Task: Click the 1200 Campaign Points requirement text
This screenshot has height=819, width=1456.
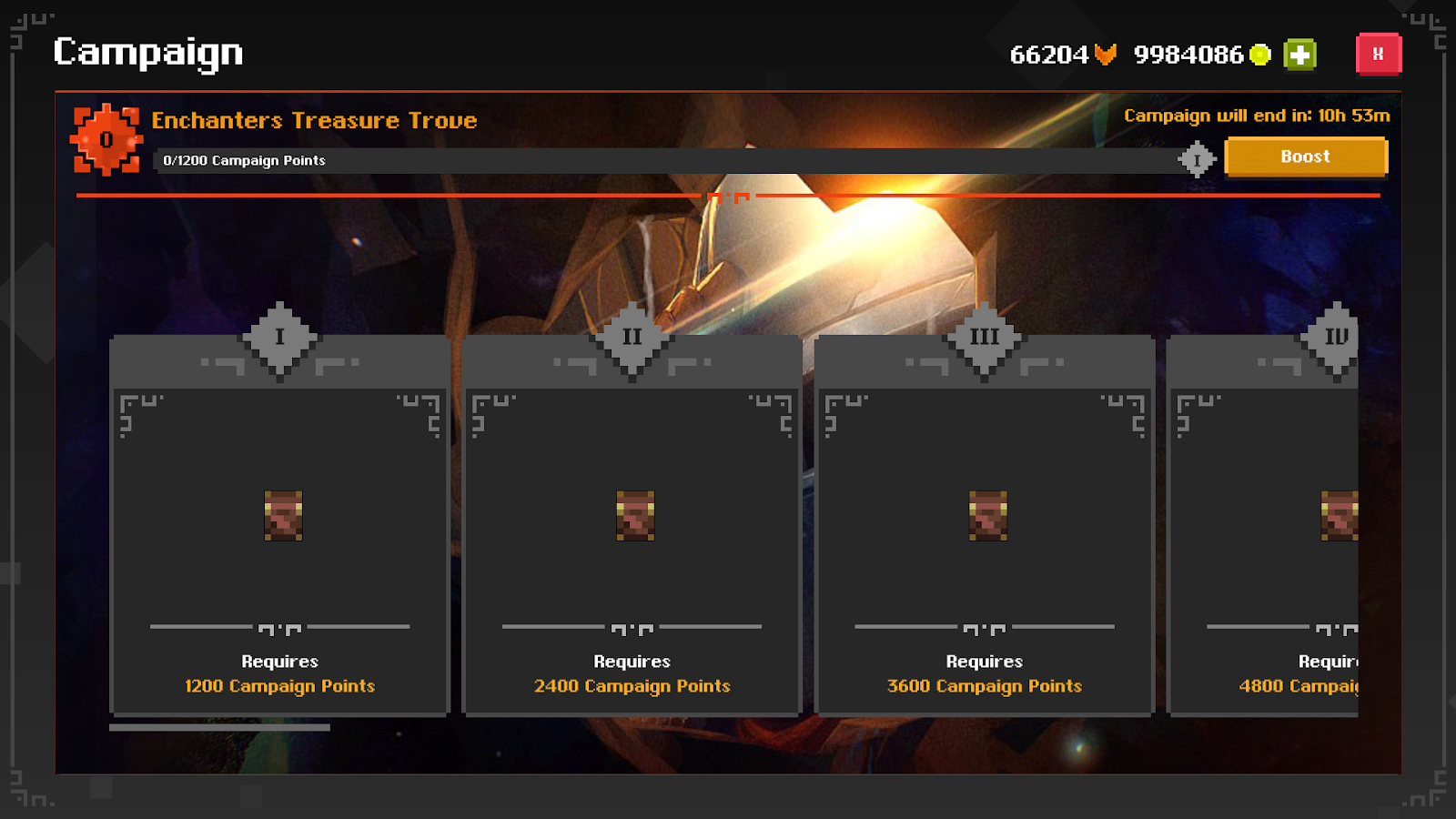Action: pos(279,686)
